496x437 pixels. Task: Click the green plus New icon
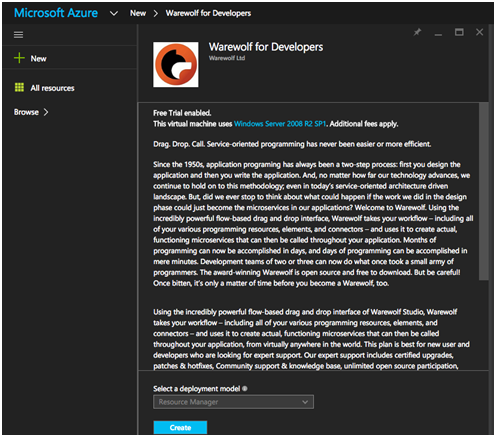pyautogui.click(x=19, y=58)
